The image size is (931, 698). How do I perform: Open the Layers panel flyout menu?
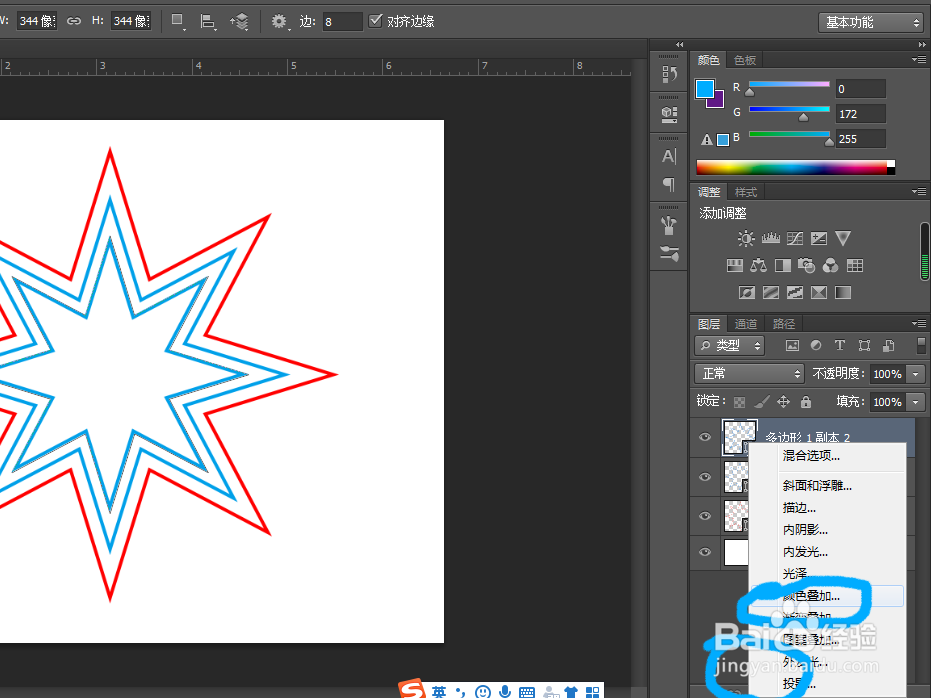coord(919,323)
